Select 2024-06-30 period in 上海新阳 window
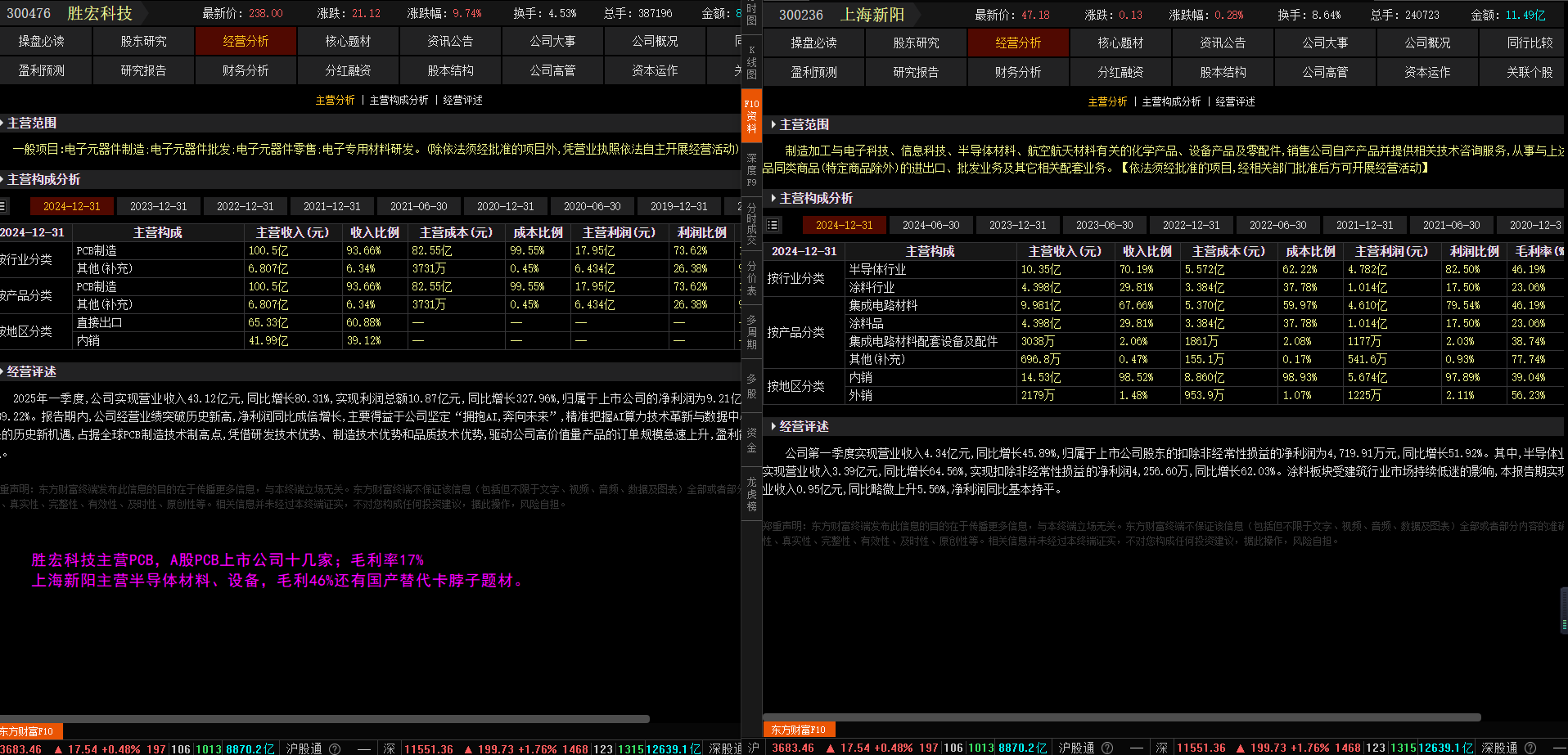This screenshot has width=1568, height=755. coord(931,225)
